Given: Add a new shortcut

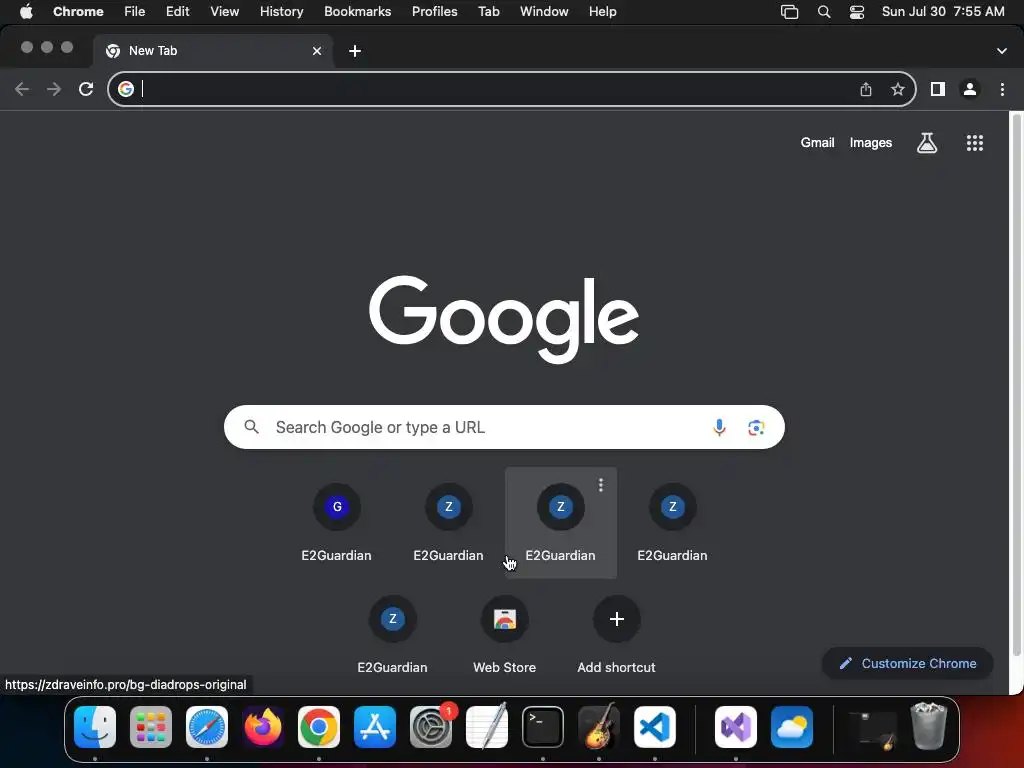Looking at the screenshot, I should click(x=616, y=634).
